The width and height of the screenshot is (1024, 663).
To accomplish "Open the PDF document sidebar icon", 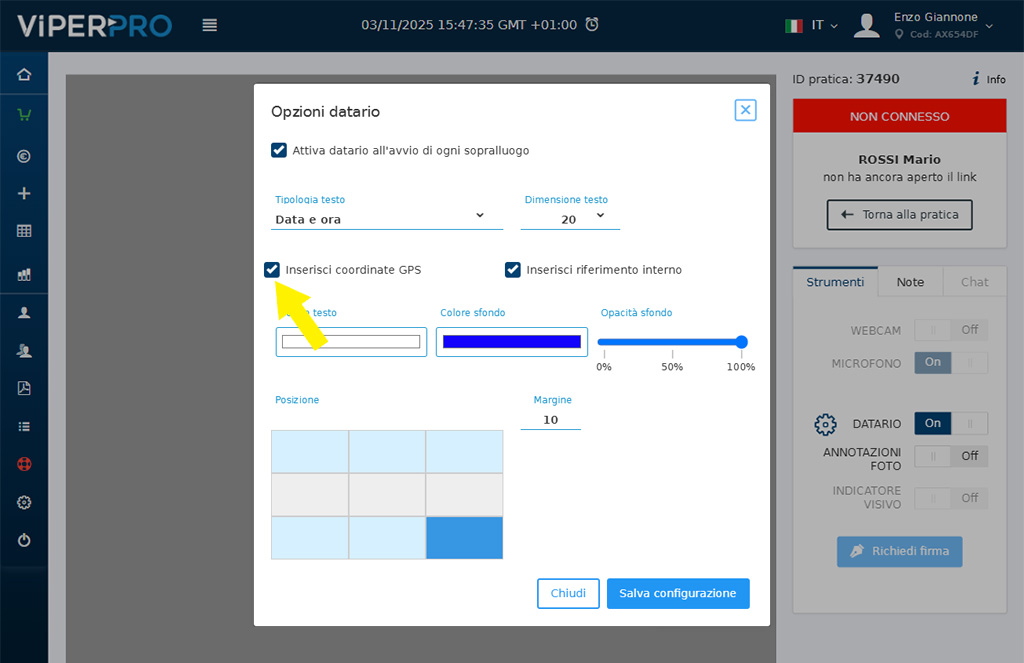I will [x=24, y=388].
